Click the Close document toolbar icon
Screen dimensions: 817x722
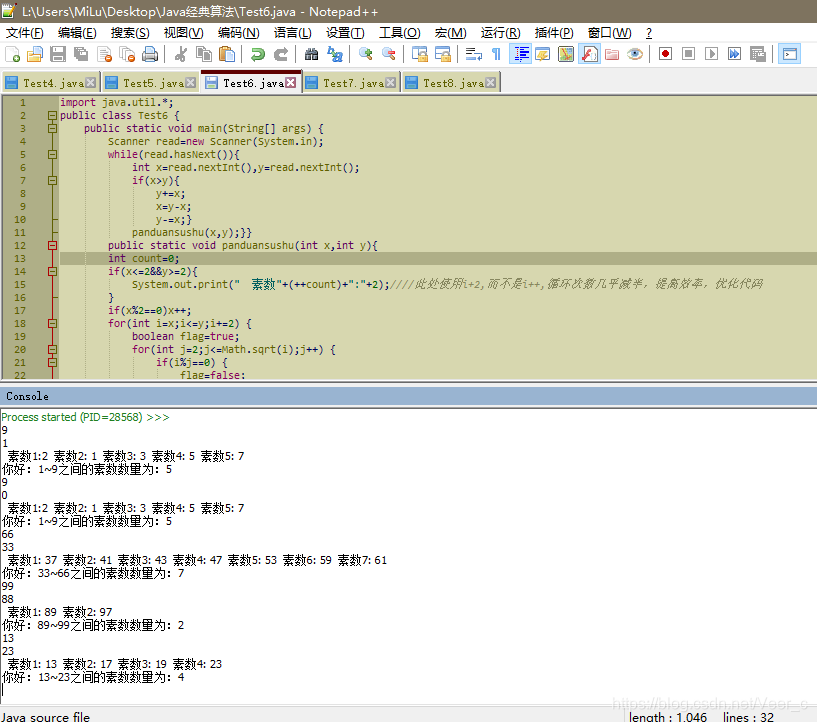point(104,54)
